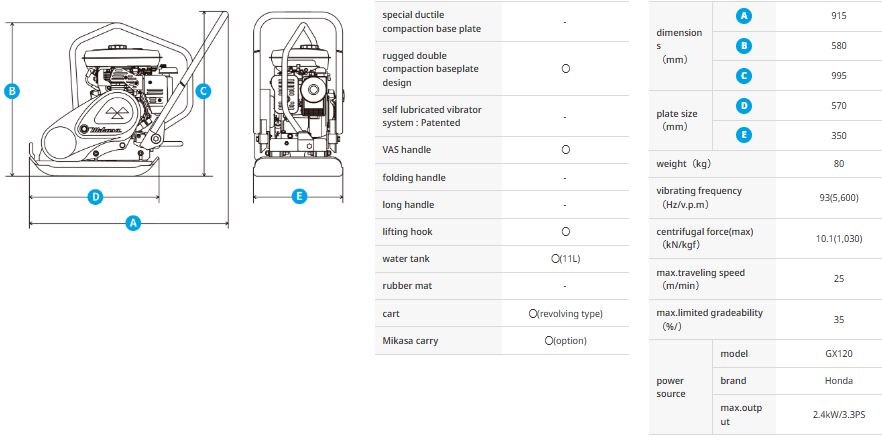The height and width of the screenshot is (441, 882).
Task: Click the circle mark in the lifting hook row
Action: point(566,232)
